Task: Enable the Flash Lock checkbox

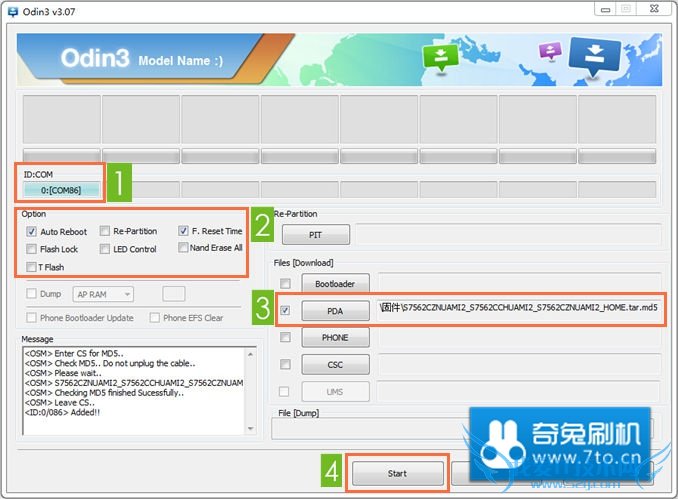Action: 31,249
